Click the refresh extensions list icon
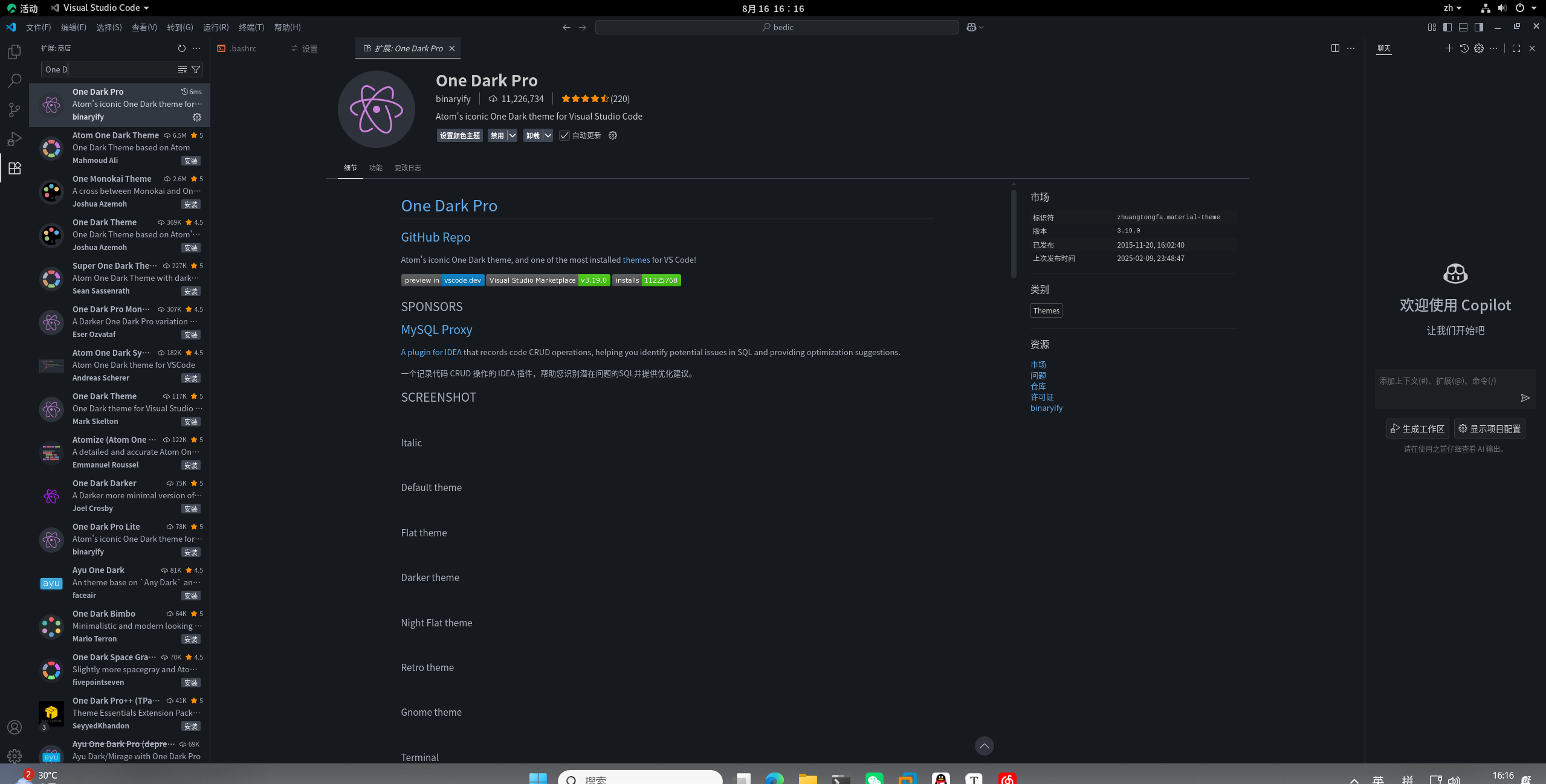 [181, 48]
